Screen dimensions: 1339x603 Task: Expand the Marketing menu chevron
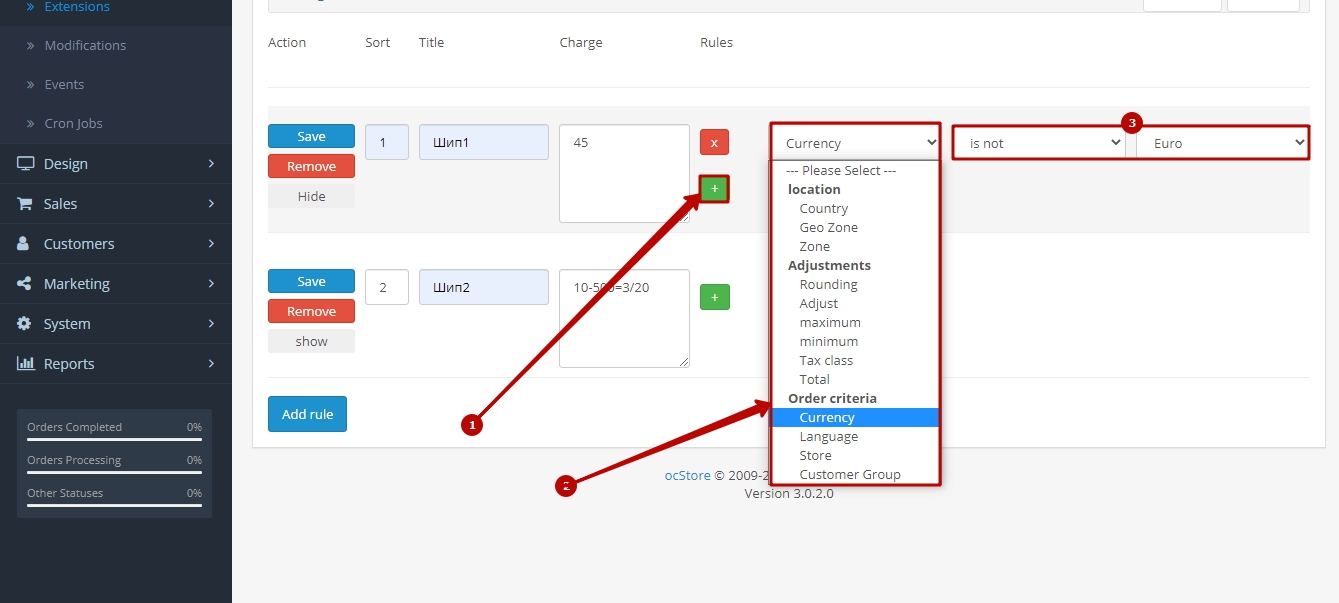coord(211,283)
